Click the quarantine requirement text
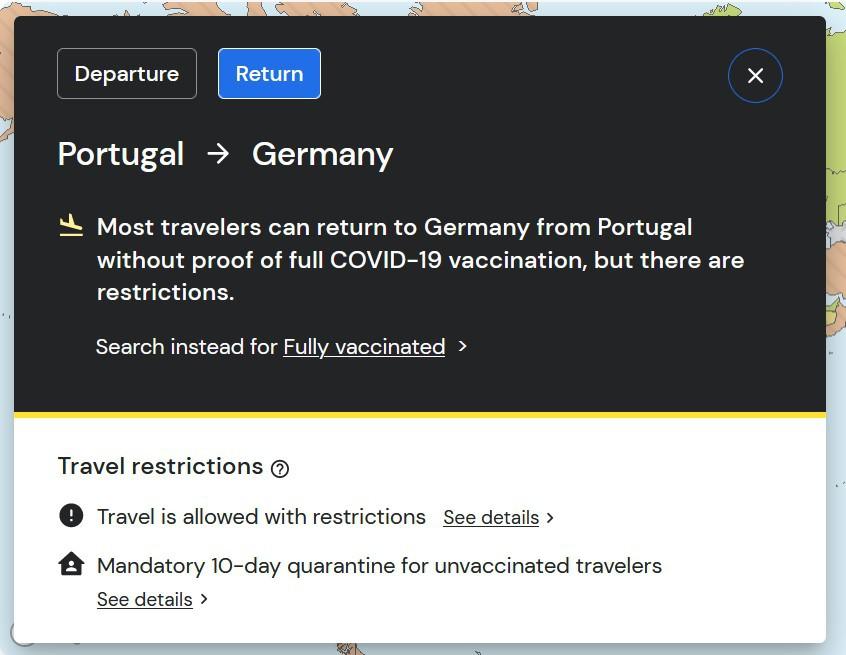Image resolution: width=846 pixels, height=655 pixels. point(379,566)
